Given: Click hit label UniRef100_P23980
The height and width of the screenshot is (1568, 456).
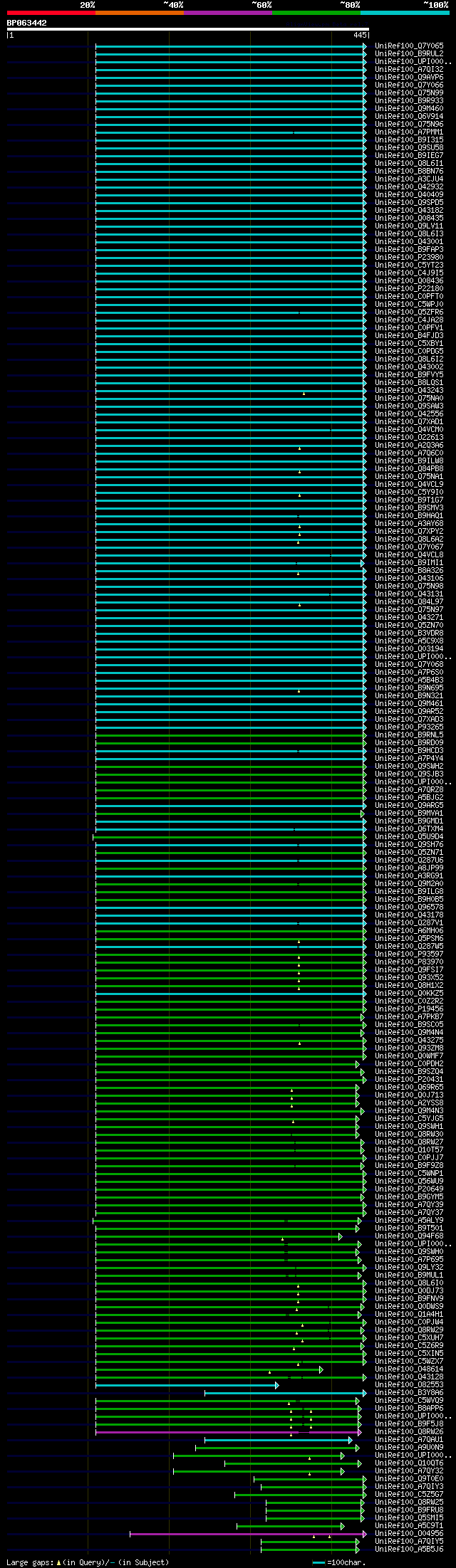Looking at the screenshot, I should 409,258.
